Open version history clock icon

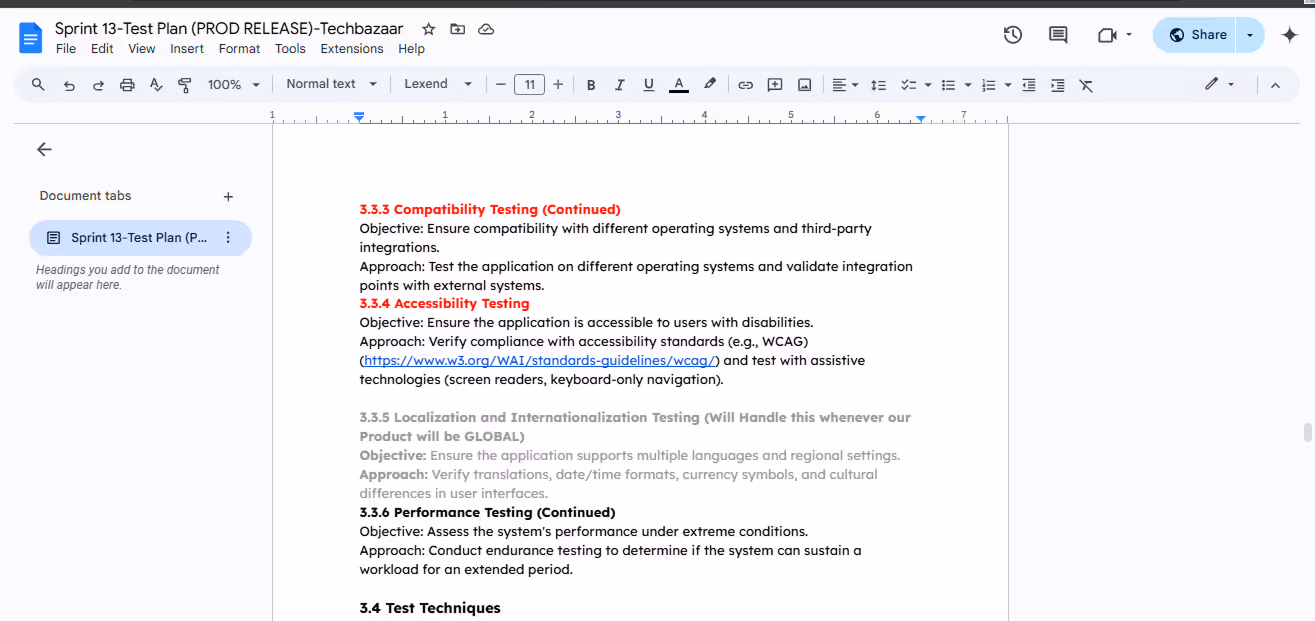click(x=1012, y=35)
